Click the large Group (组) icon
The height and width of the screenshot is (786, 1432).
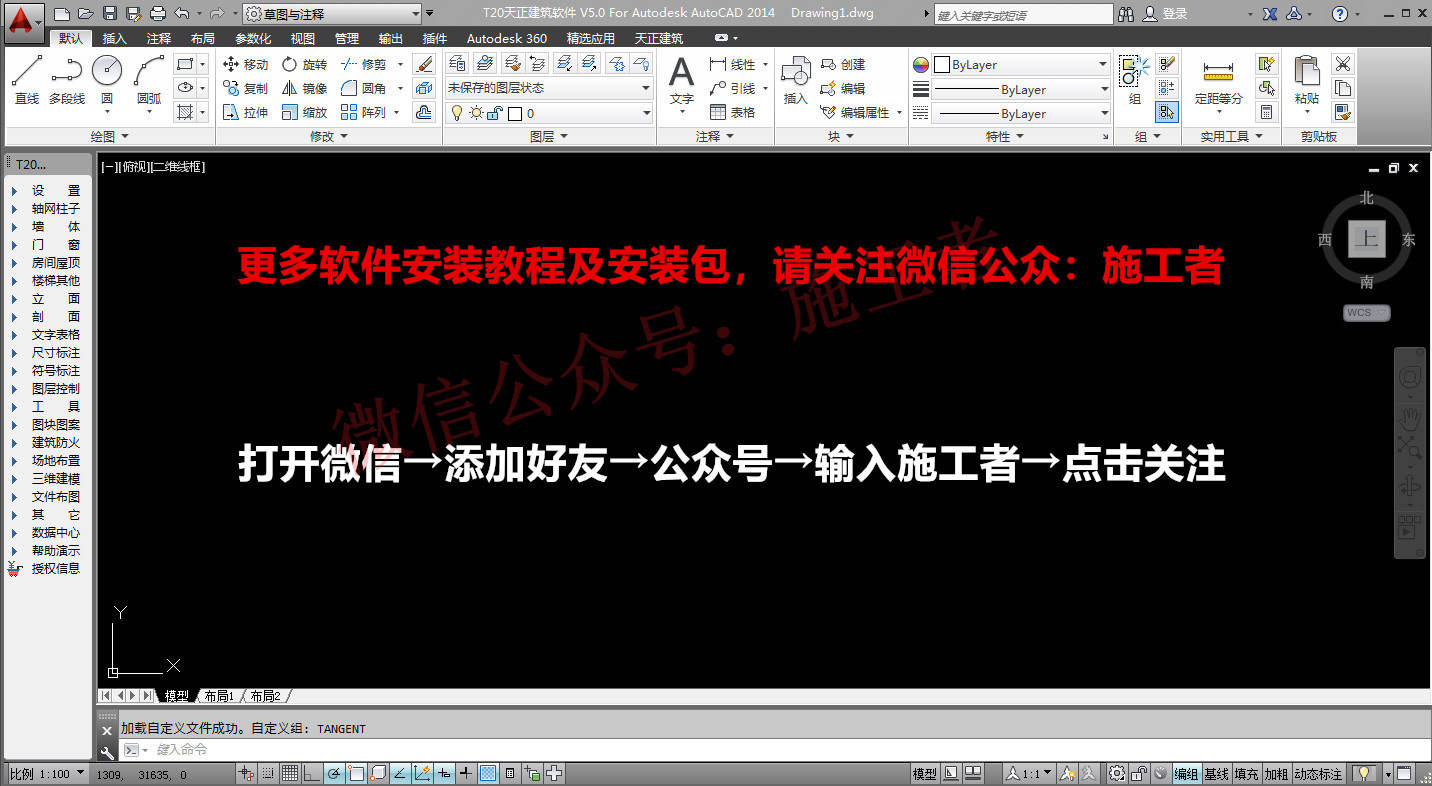click(x=1134, y=80)
